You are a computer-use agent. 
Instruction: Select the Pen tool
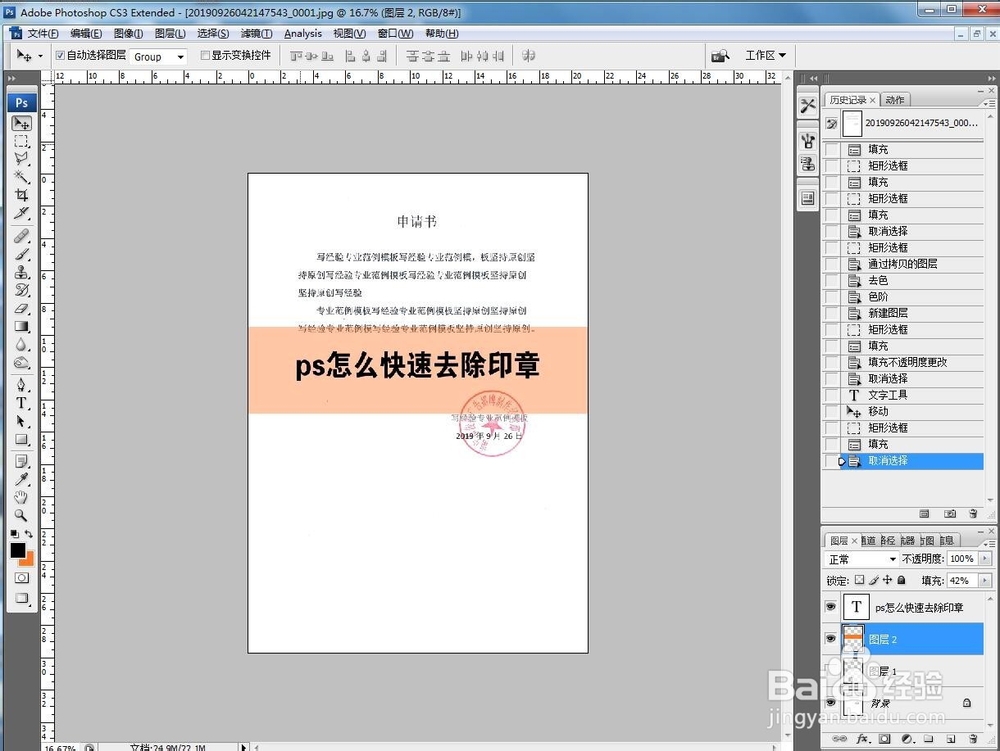[22, 385]
